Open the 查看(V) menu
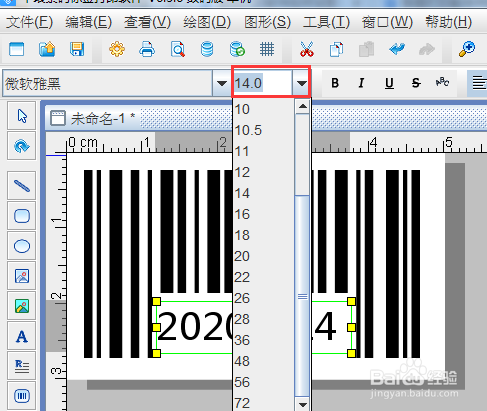 (x=147, y=22)
